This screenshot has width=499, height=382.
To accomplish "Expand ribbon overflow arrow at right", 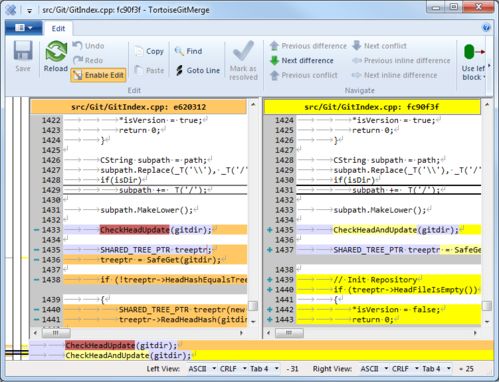I will [489, 66].
